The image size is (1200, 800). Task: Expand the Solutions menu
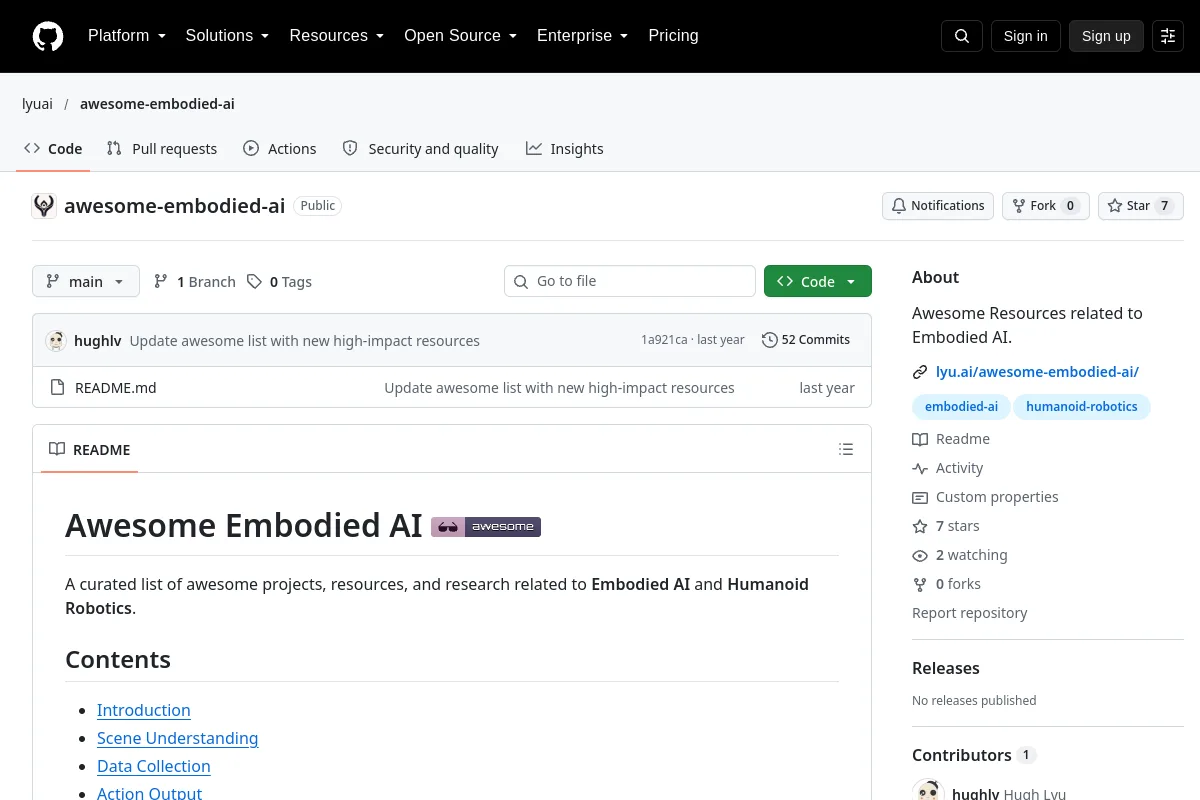228,36
